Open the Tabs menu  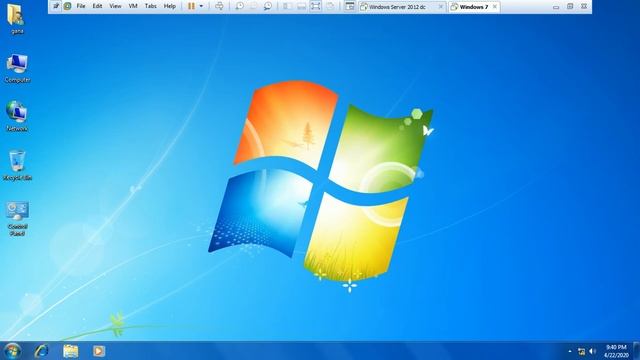point(151,6)
